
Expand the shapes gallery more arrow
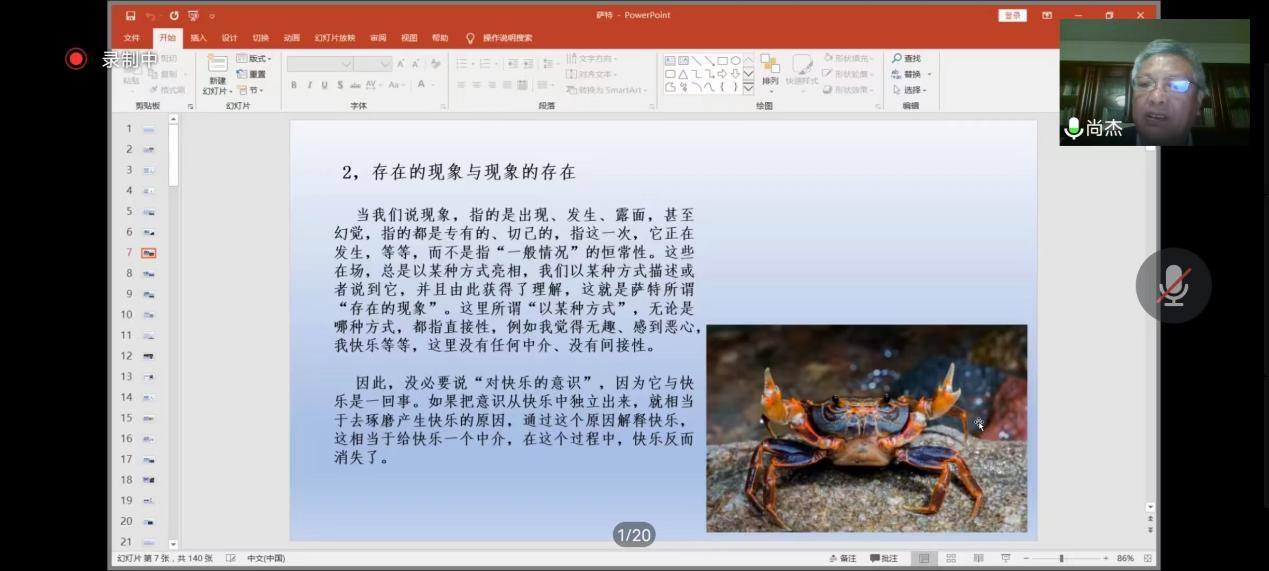tap(749, 88)
